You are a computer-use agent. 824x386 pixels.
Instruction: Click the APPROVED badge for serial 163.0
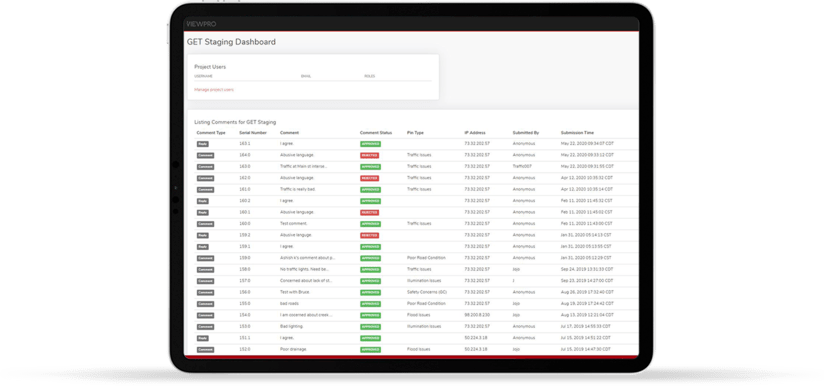tap(370, 167)
